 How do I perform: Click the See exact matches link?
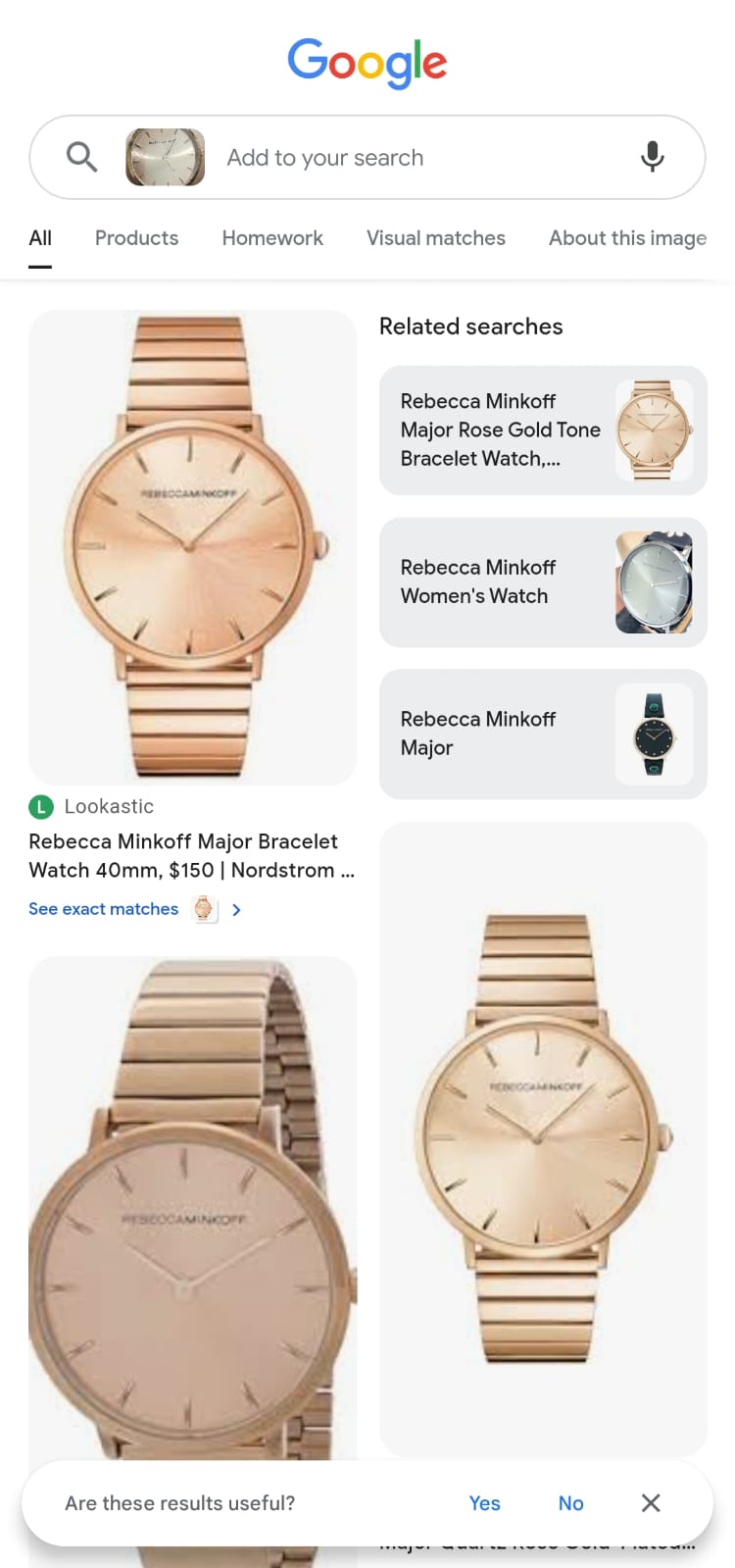pos(104,909)
